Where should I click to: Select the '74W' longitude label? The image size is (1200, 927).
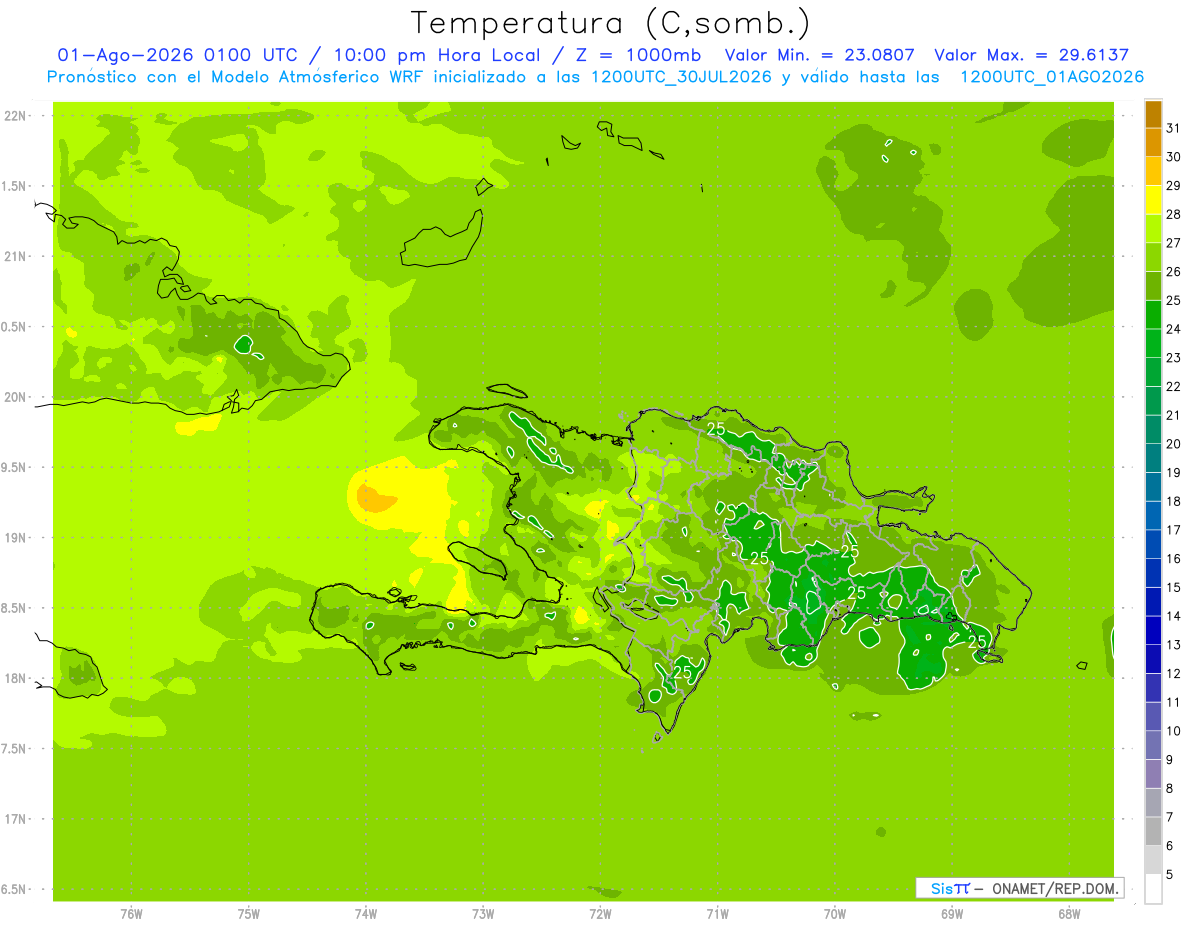[x=366, y=914]
